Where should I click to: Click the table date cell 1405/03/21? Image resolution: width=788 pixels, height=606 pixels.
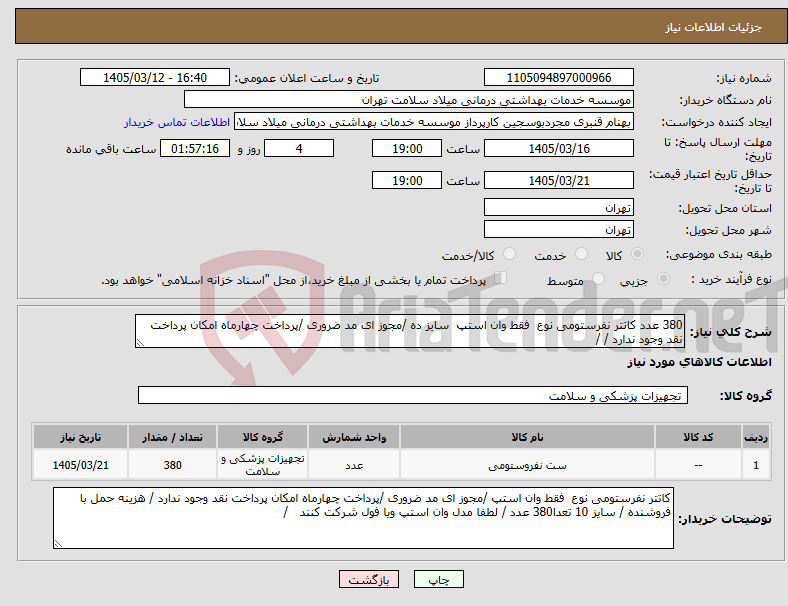click(x=80, y=465)
